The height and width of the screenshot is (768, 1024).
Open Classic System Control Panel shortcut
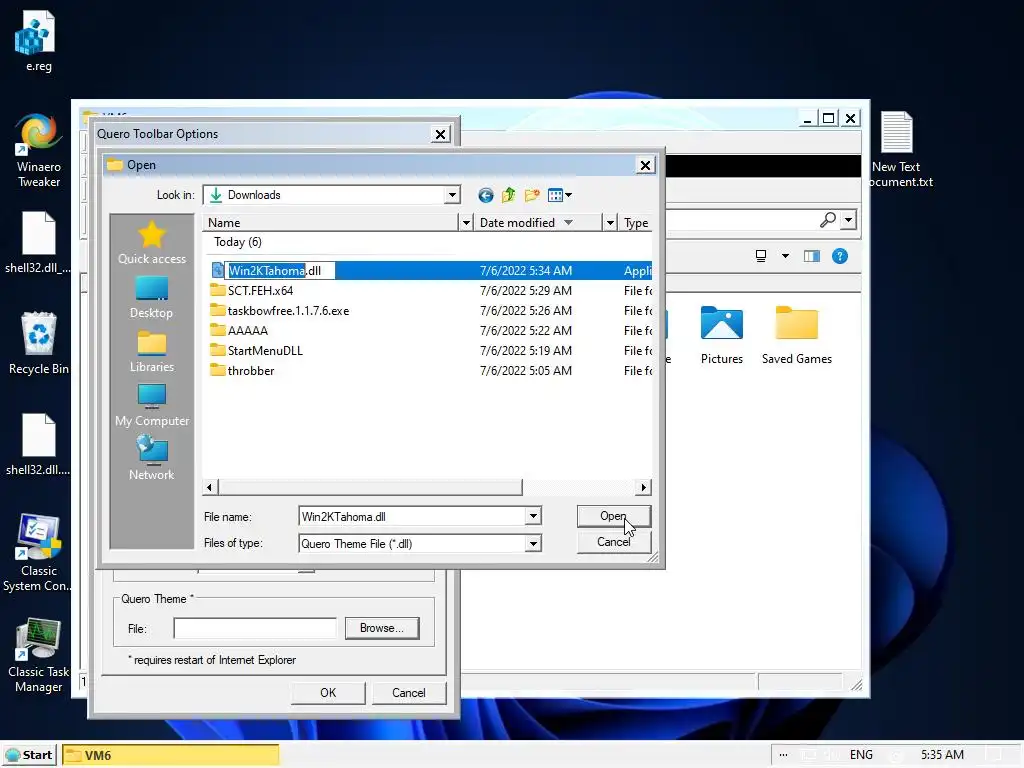click(37, 552)
